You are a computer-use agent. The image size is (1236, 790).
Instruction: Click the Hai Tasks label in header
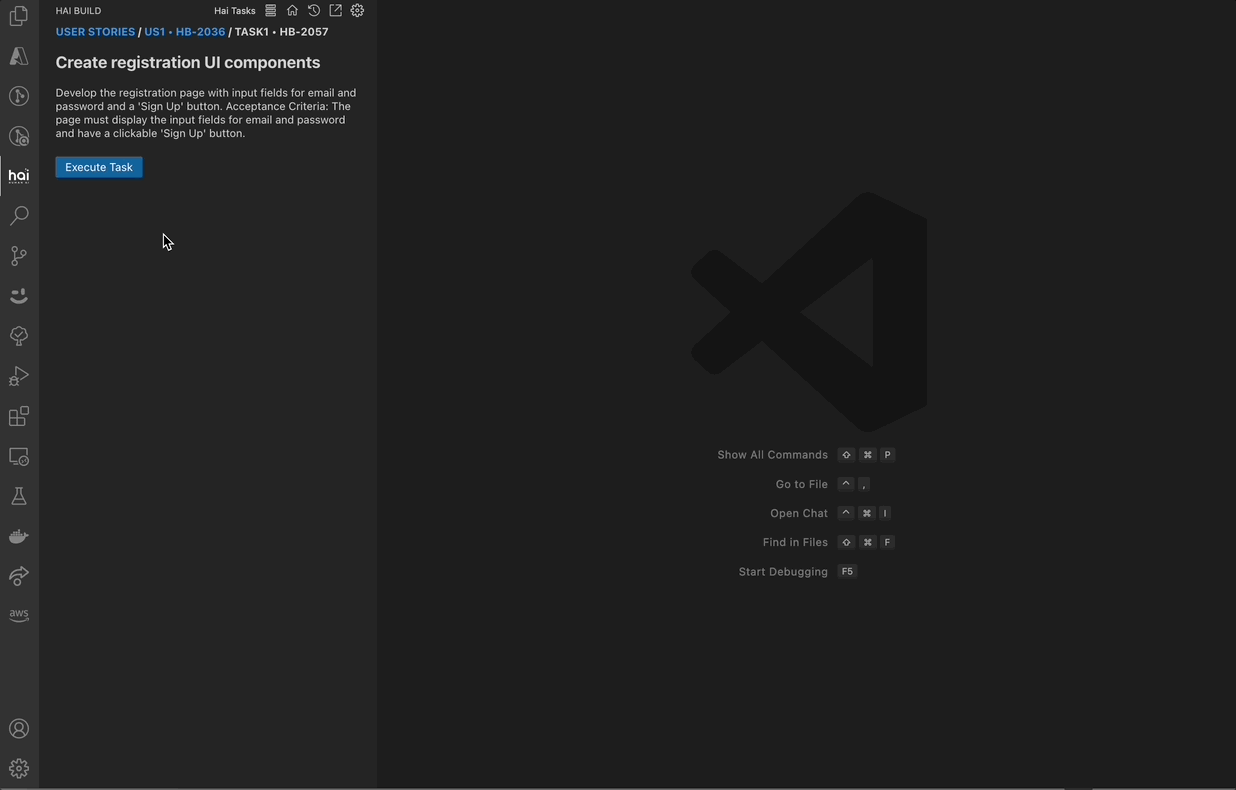235,11
